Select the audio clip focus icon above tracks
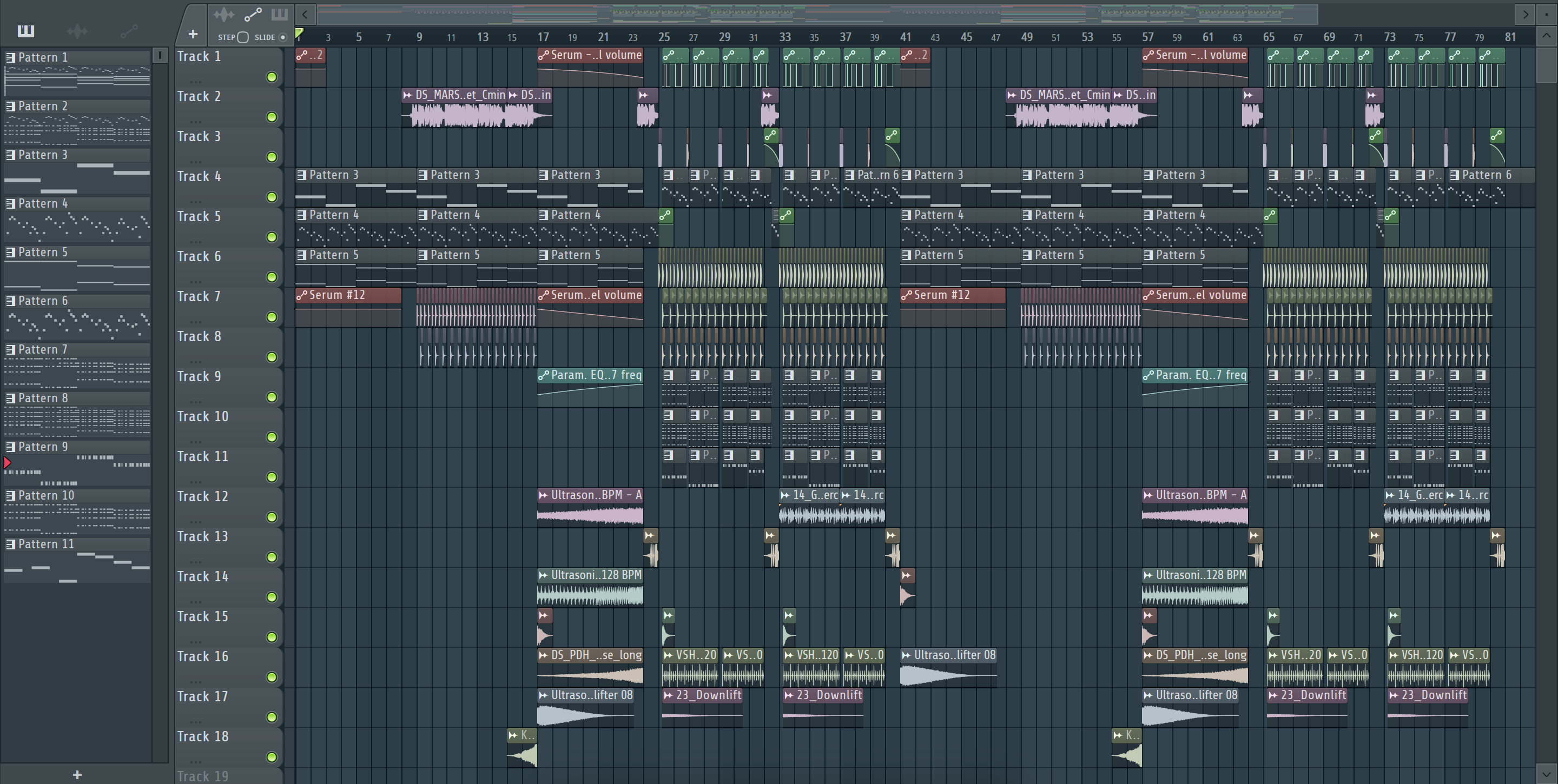Image resolution: width=1558 pixels, height=784 pixels. (x=224, y=15)
